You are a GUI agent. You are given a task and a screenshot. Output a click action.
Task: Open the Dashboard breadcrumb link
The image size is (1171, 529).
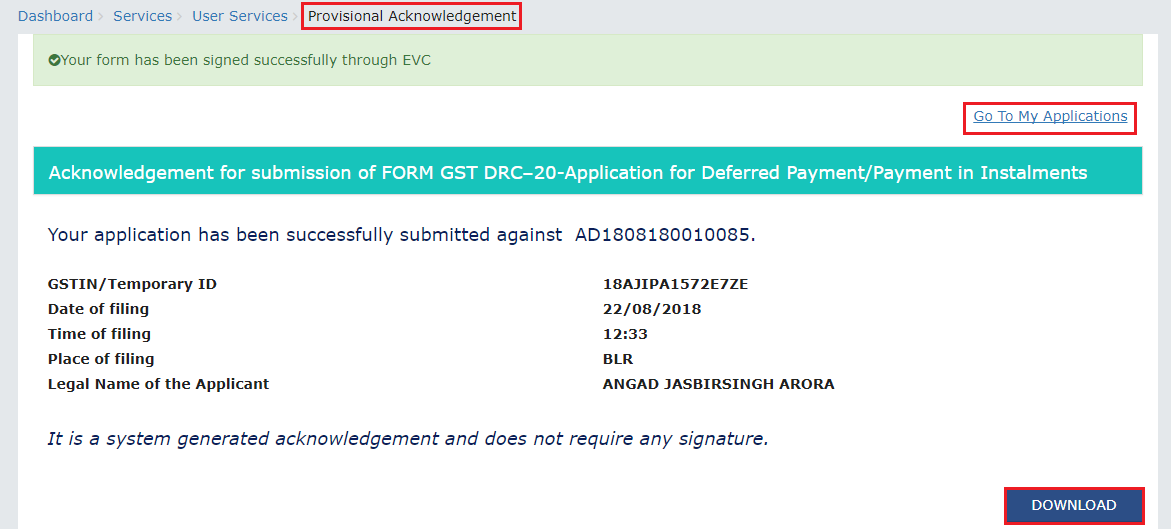pos(55,16)
